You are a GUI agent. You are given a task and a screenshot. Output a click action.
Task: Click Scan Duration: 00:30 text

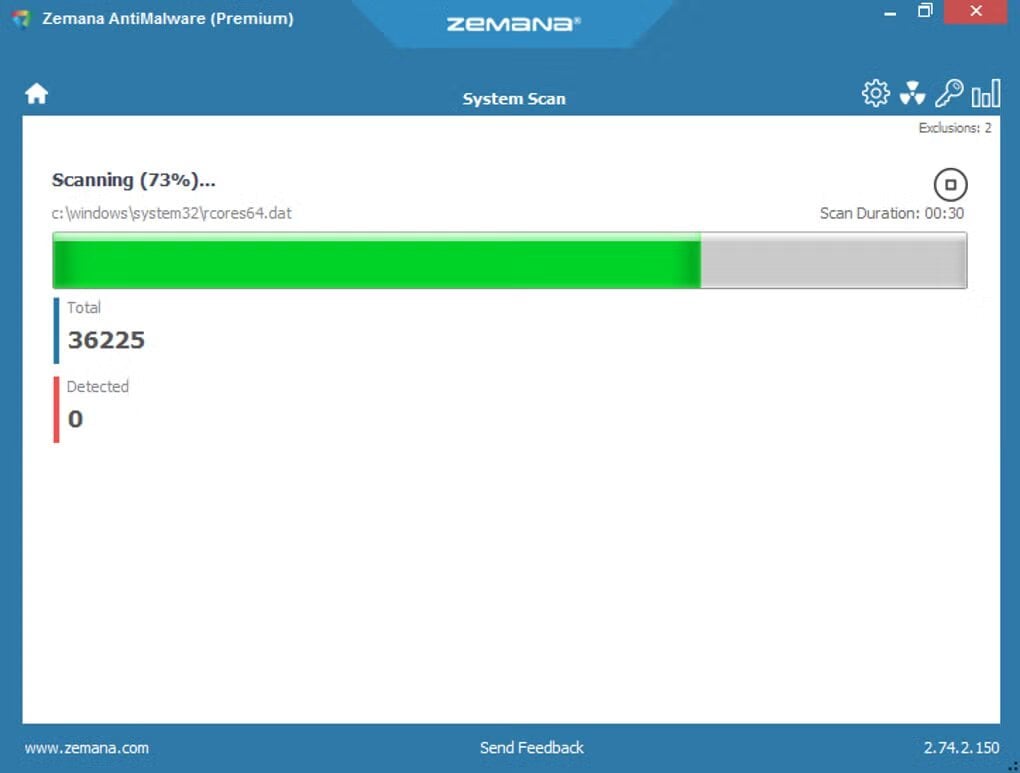point(892,213)
